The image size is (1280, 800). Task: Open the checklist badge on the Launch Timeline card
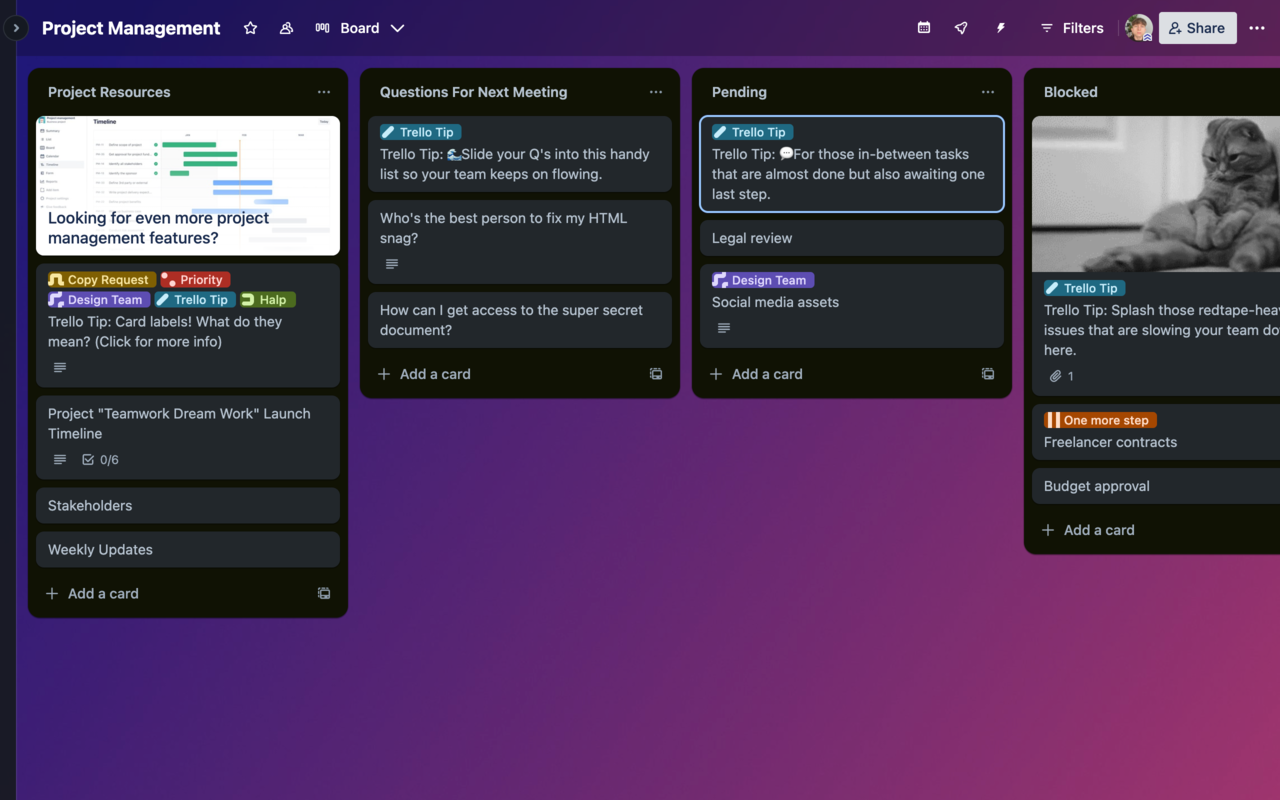[x=98, y=459]
